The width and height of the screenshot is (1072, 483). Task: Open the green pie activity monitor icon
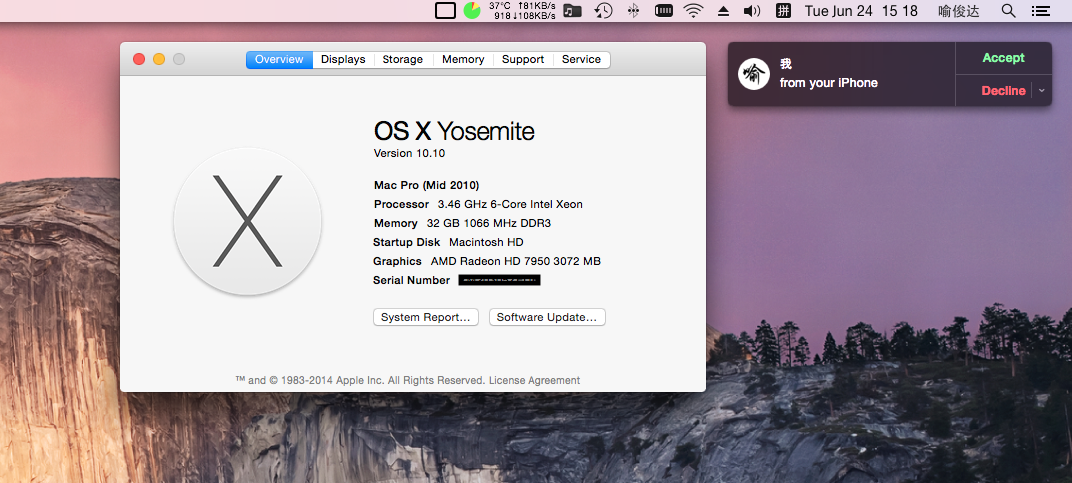point(472,10)
